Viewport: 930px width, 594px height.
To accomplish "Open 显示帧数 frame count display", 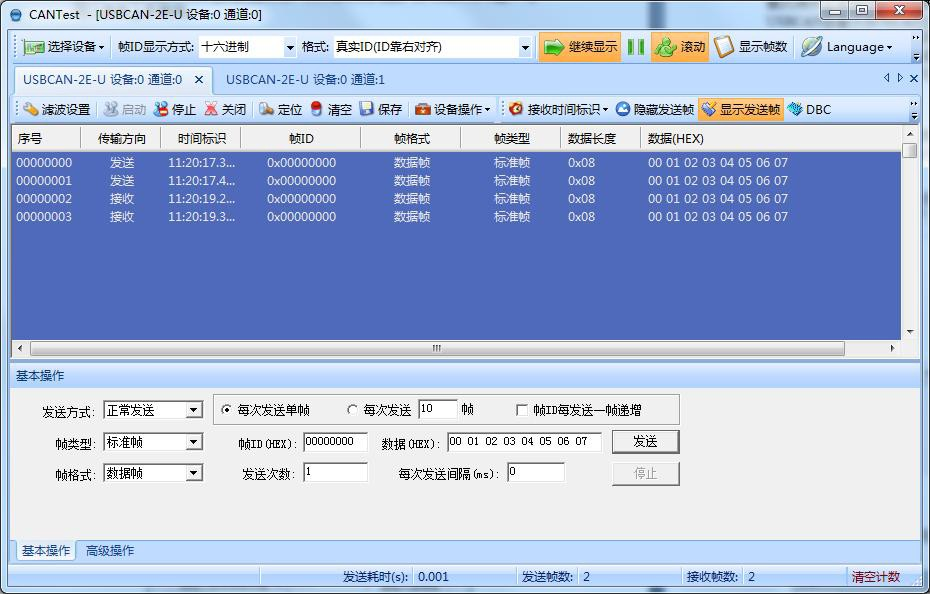I will tap(724, 47).
